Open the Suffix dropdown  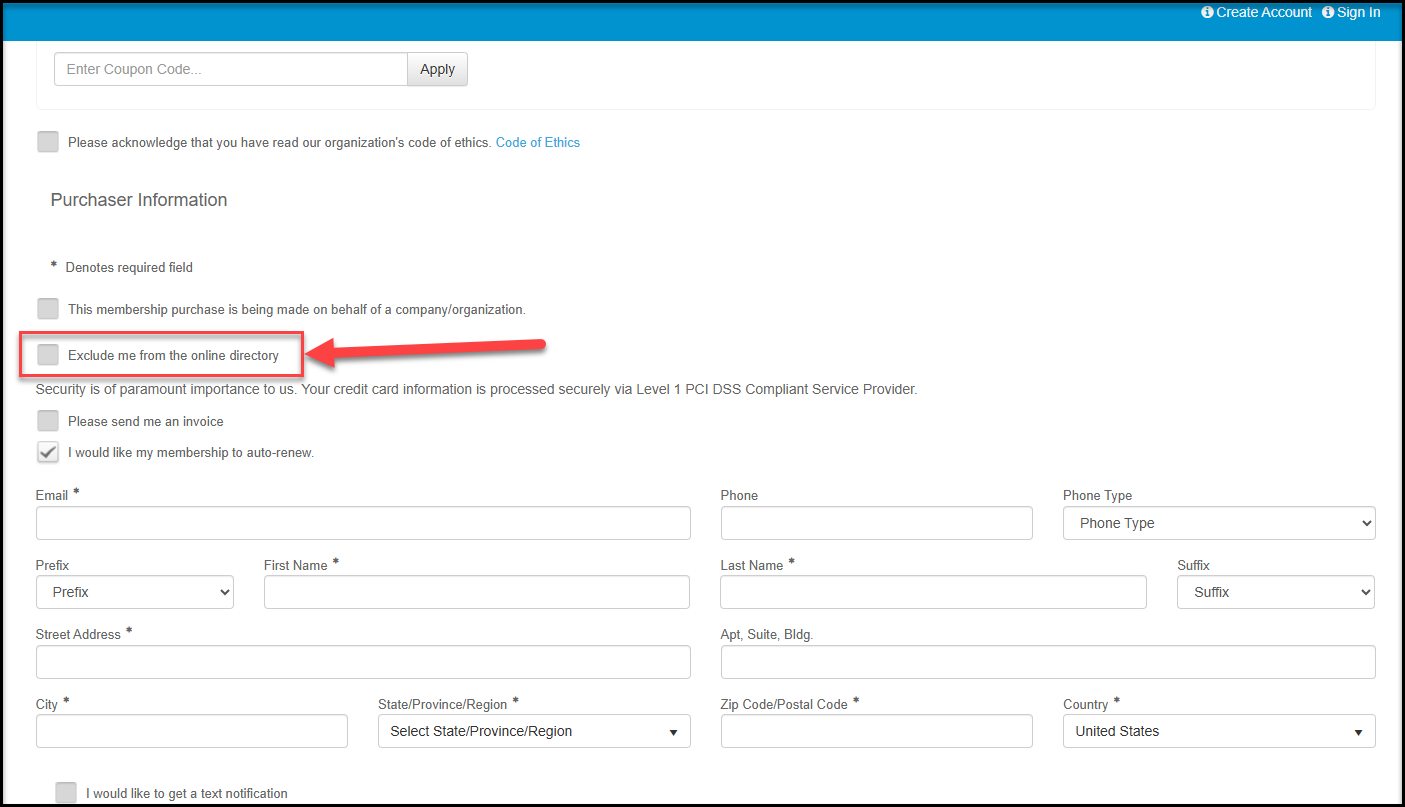(x=1276, y=592)
